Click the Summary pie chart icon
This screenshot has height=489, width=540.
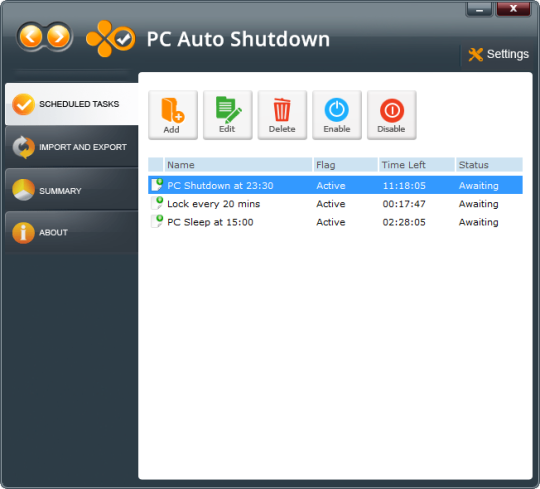click(23, 190)
